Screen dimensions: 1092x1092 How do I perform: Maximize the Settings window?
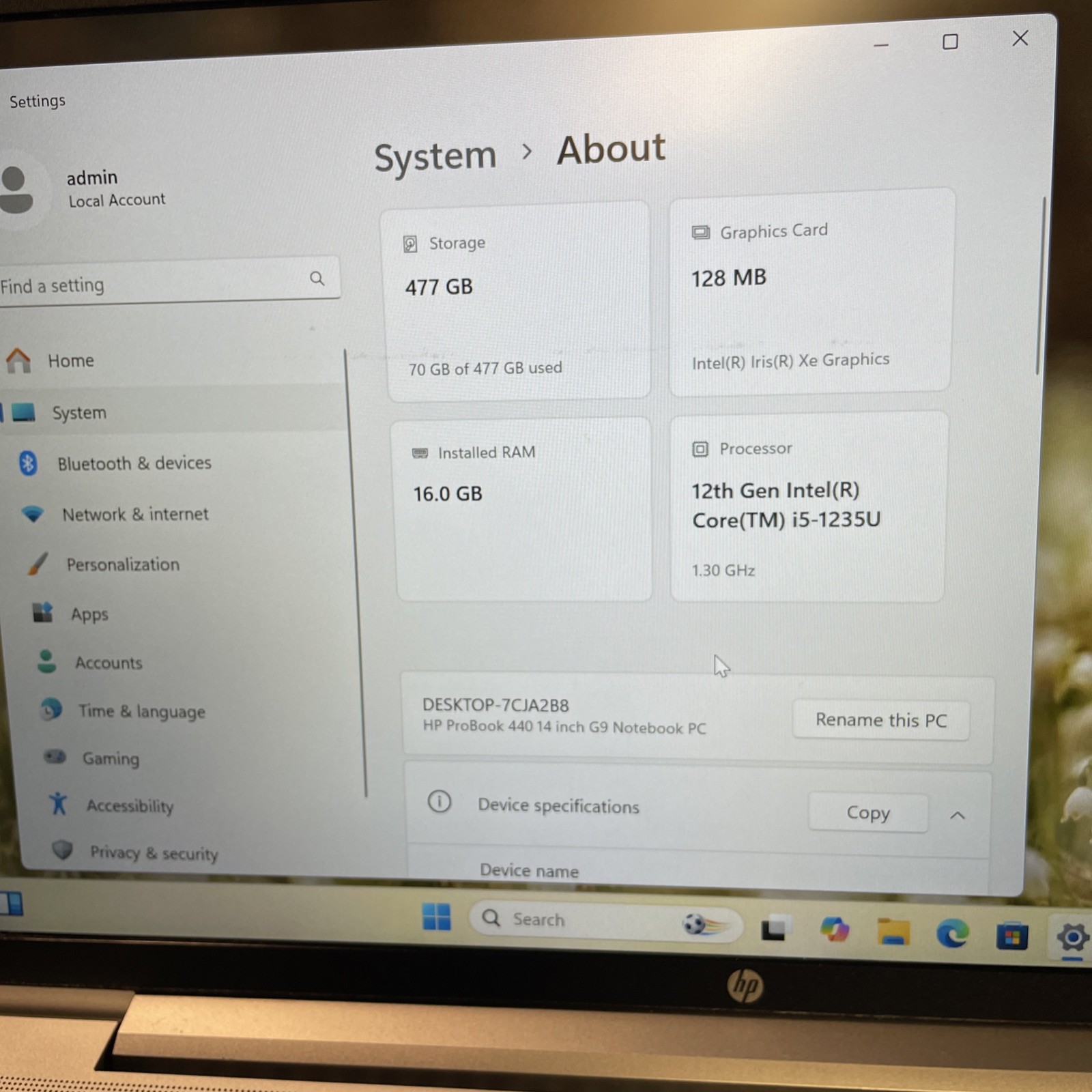click(x=950, y=42)
